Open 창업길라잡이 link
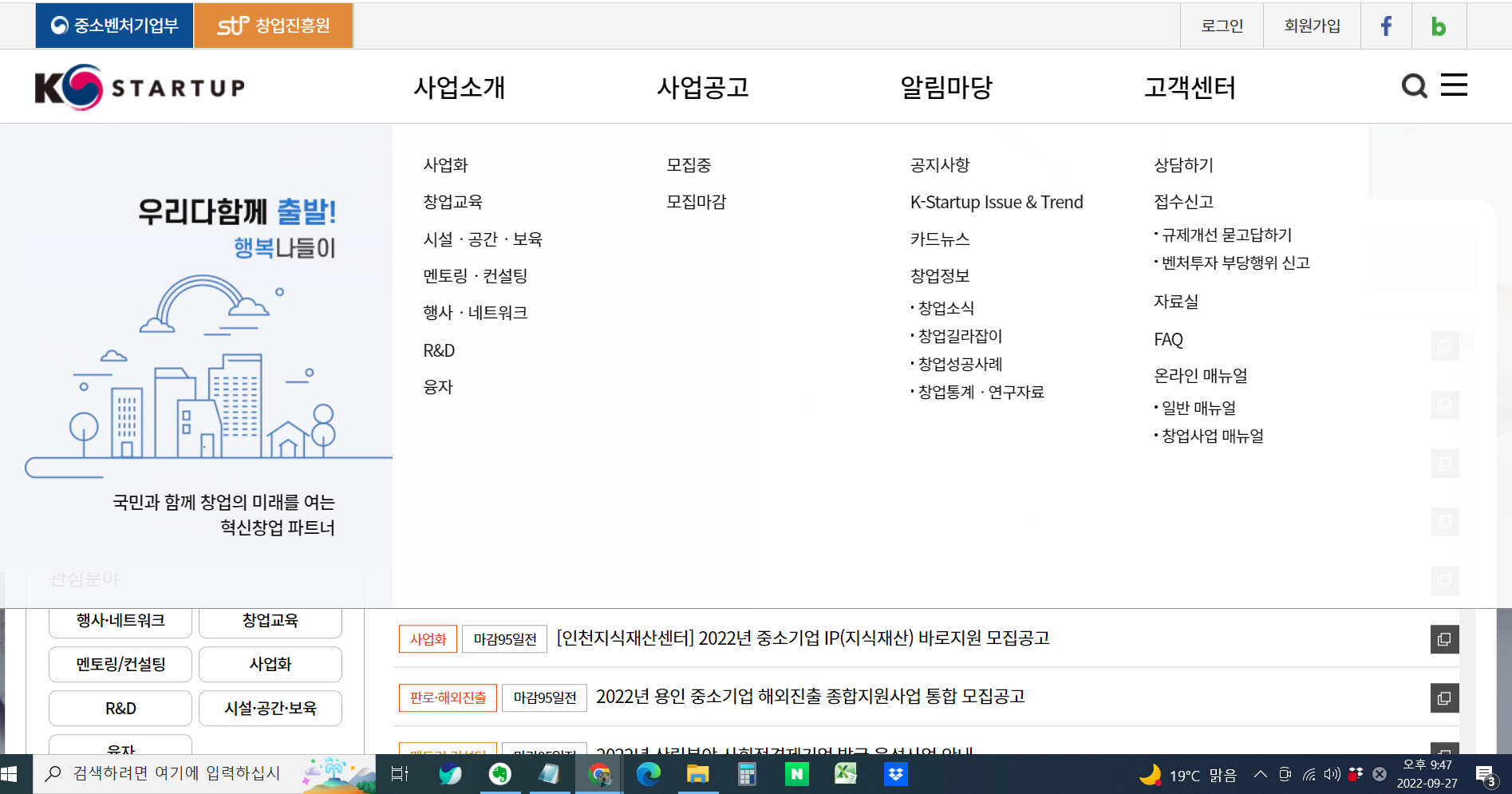The width and height of the screenshot is (1512, 794). coord(960,336)
